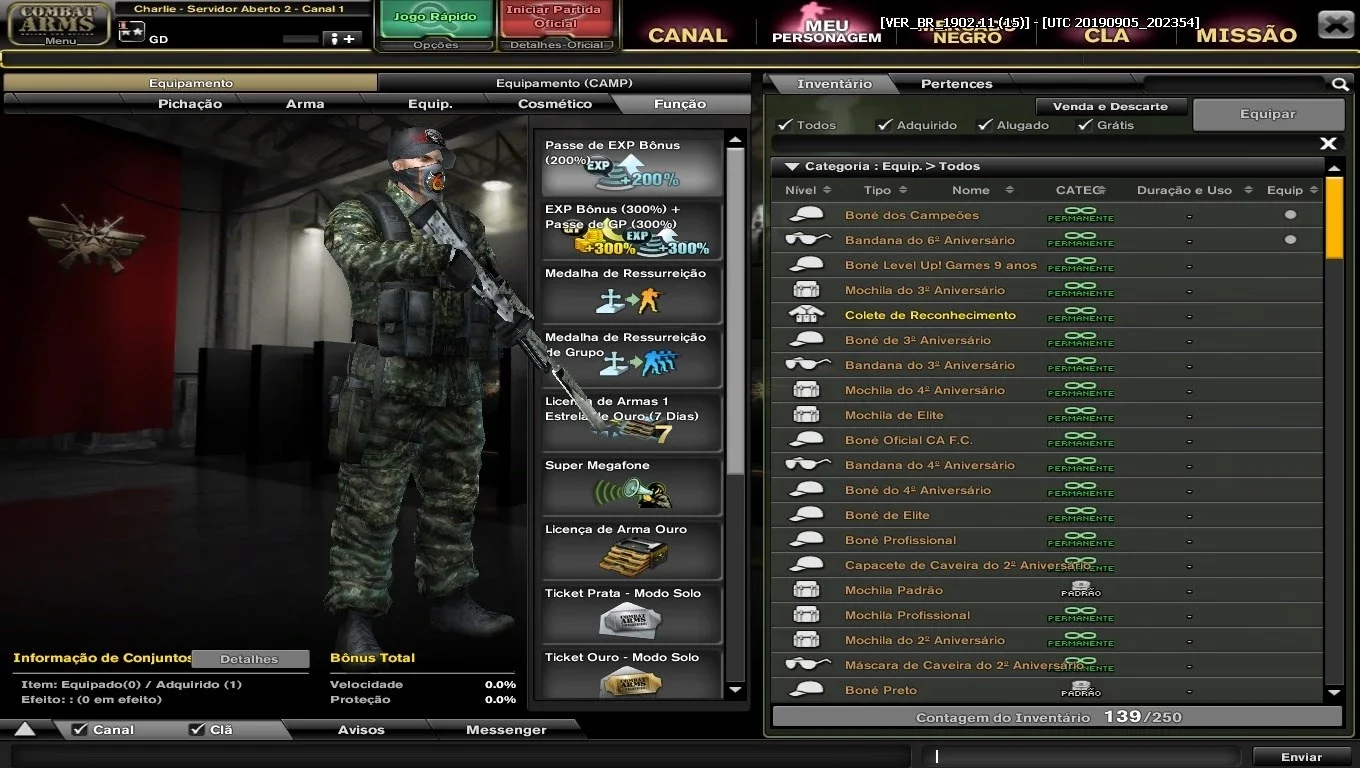Send the chat message with Enviar
The width and height of the screenshot is (1360, 768).
1301,757
